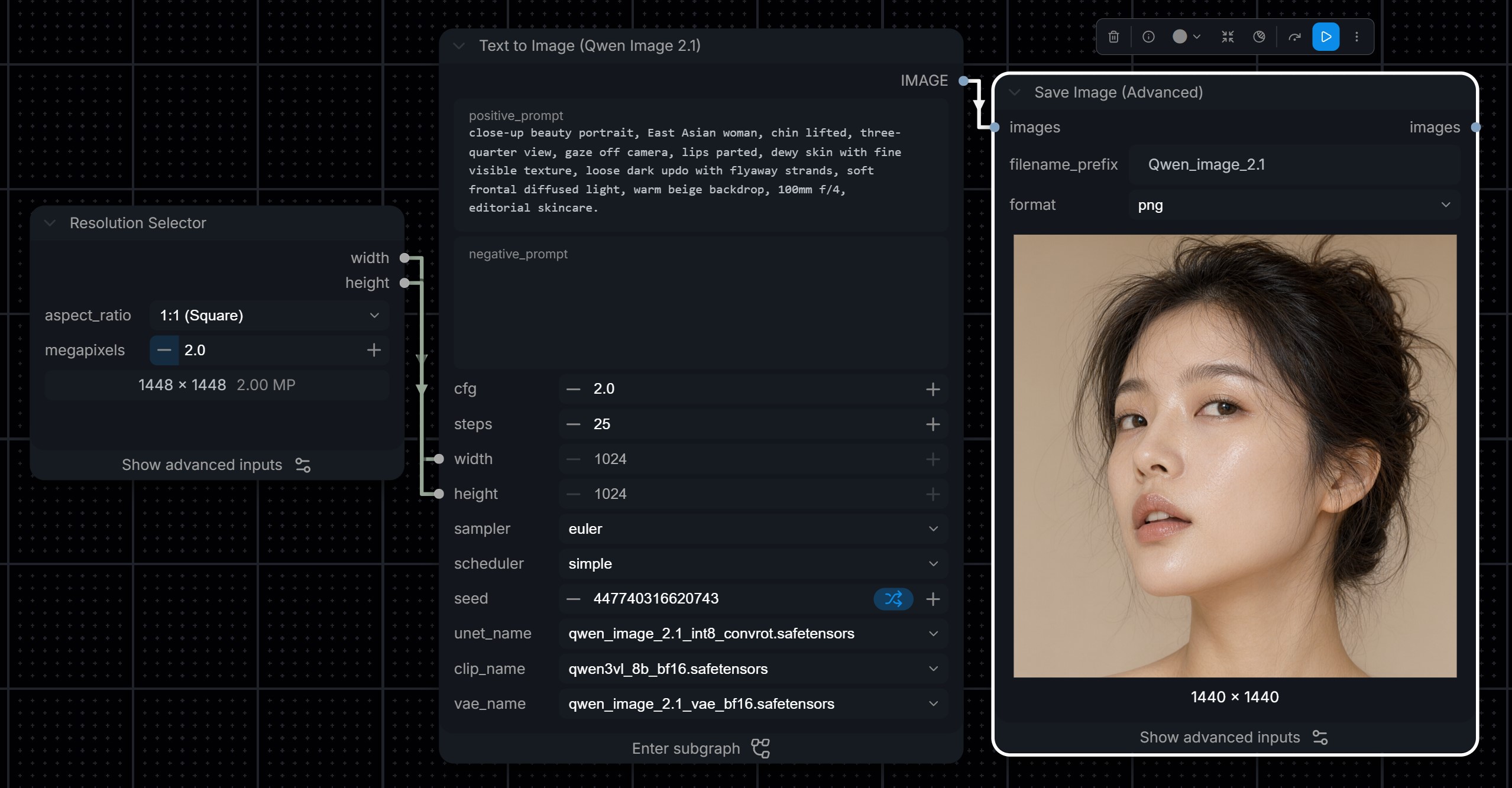Click the collapse node arrows icon
The height and width of the screenshot is (788, 1512).
1228,37
